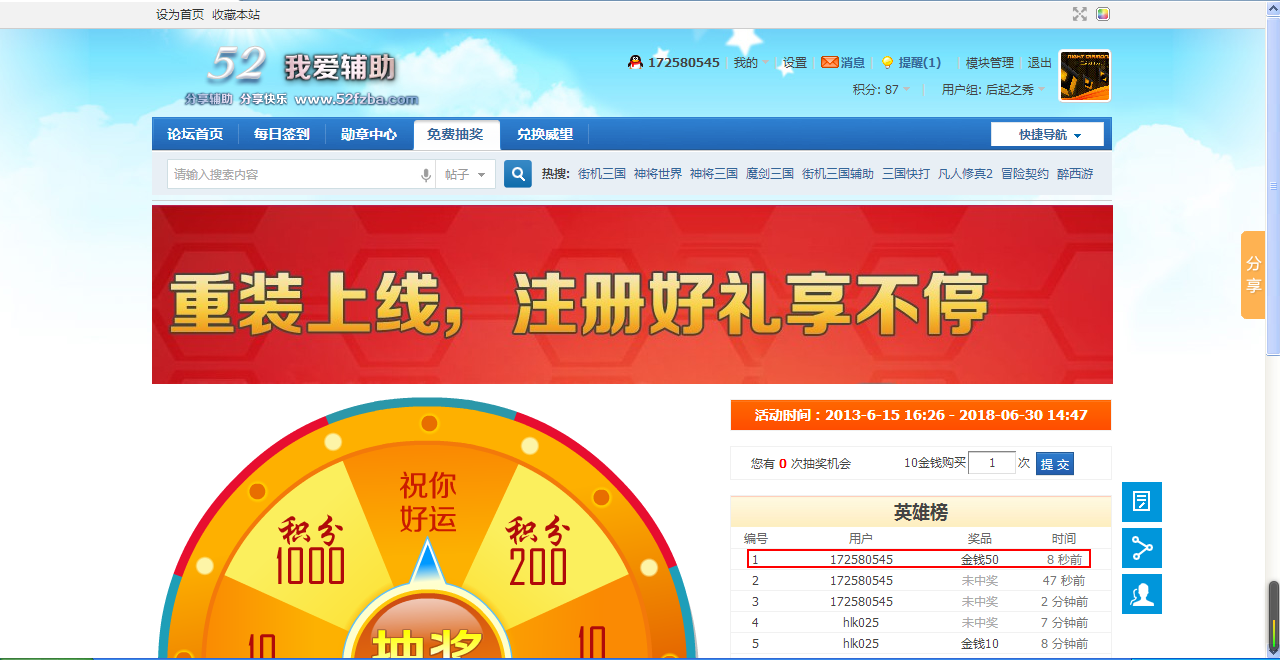This screenshot has width=1280, height=660.
Task: Click the orange 分享 side tab
Action: pos(1253,275)
